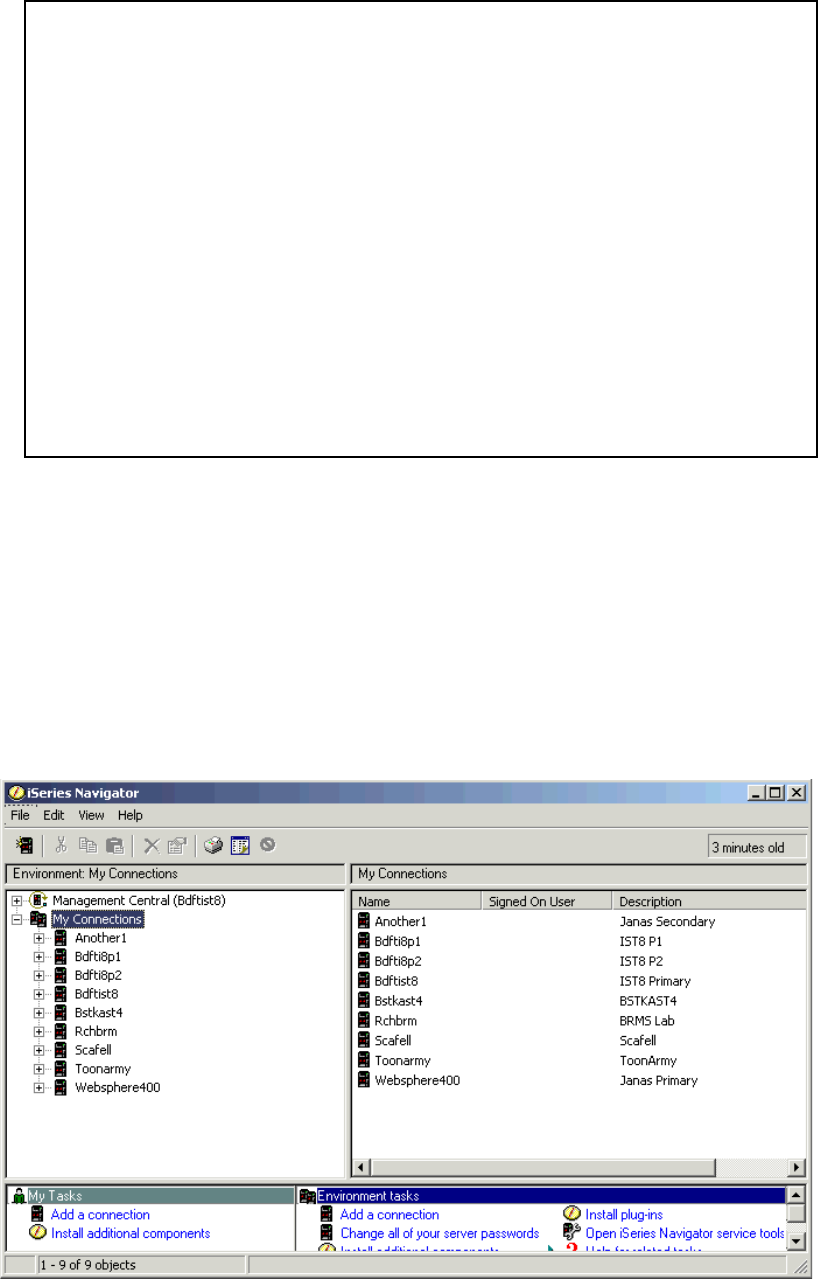Collapse the My Connections tree node
Viewport: 818px width, 1279px height.
(17, 919)
